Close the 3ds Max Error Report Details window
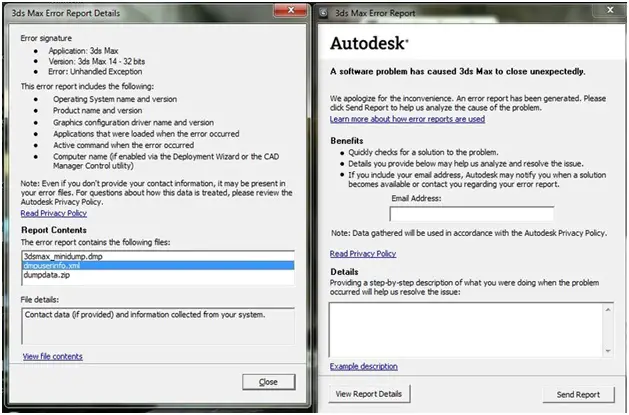This screenshot has width=629, height=415. pyautogui.click(x=290, y=10)
